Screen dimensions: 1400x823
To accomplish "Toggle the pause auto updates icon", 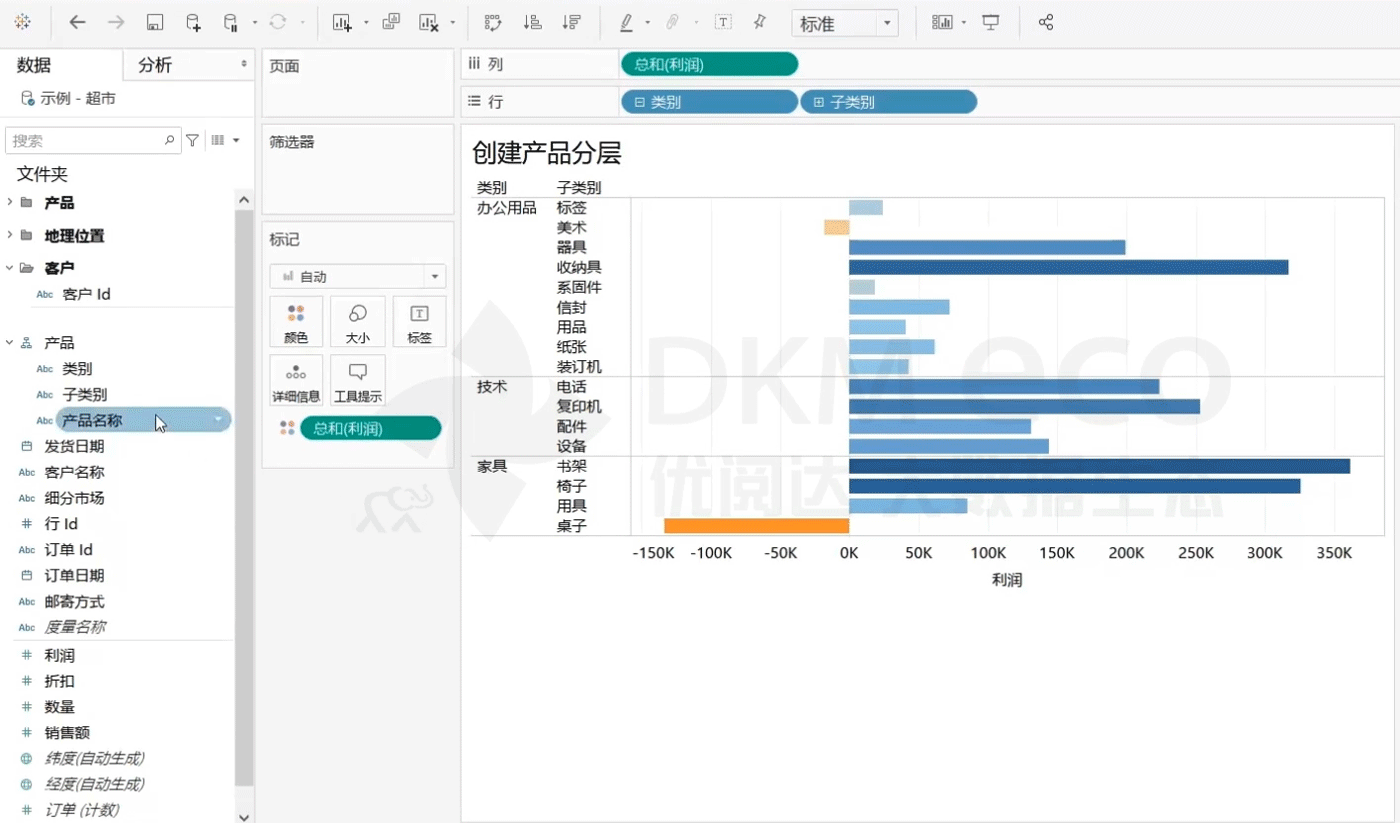I will coord(231,22).
